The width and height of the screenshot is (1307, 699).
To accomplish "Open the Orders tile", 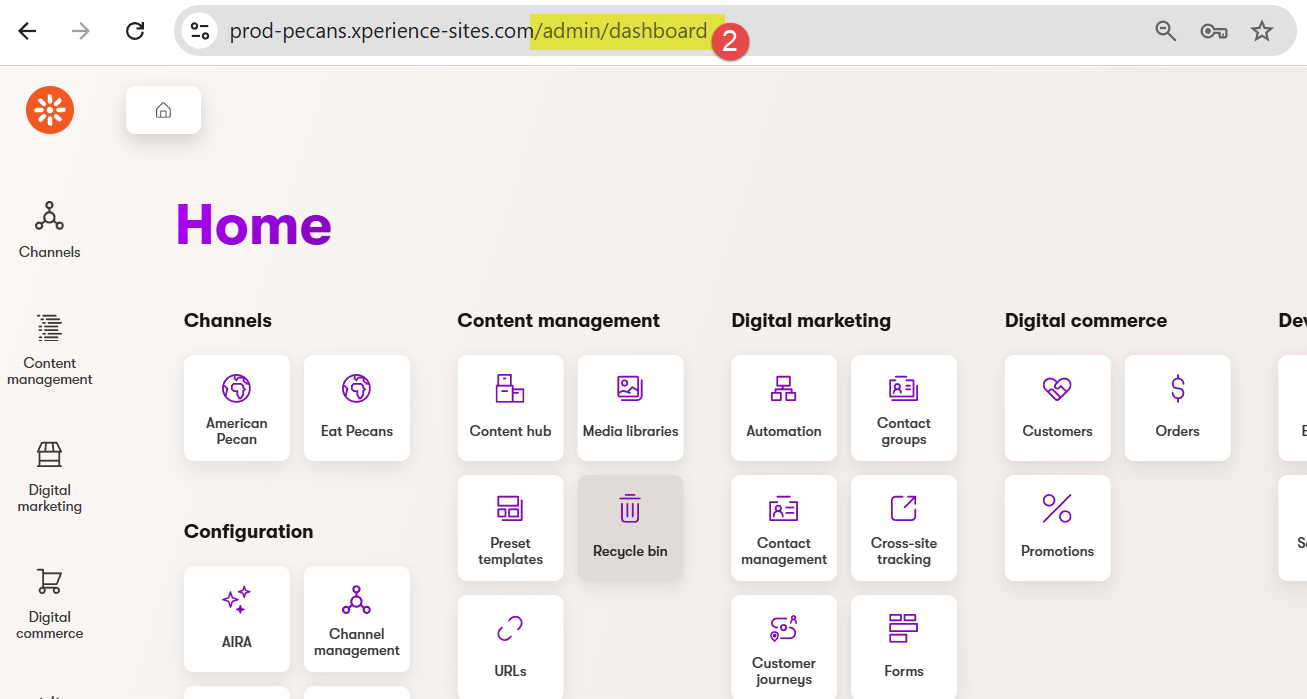I will click(x=1177, y=408).
